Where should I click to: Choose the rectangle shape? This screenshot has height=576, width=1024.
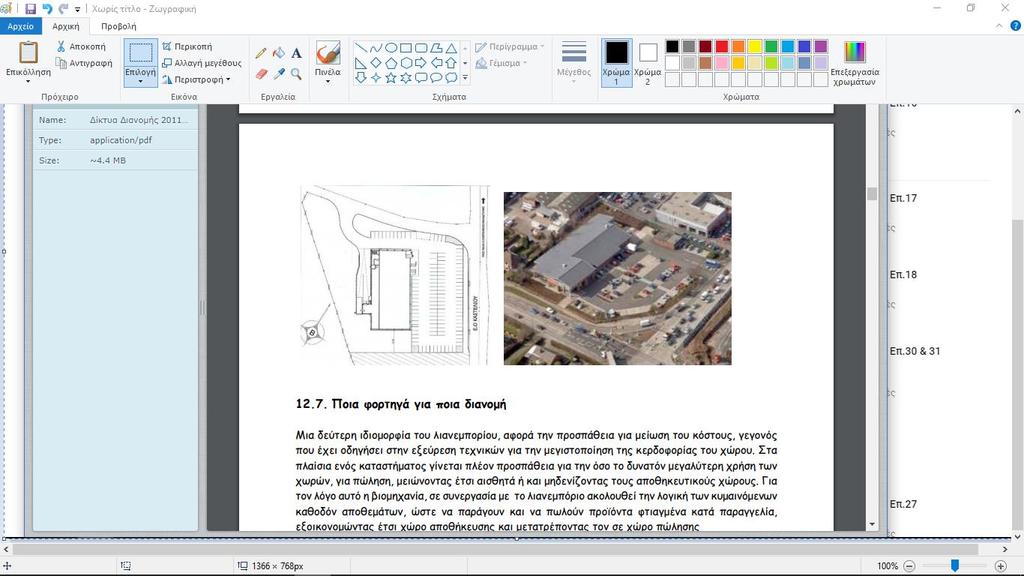pyautogui.click(x=406, y=48)
